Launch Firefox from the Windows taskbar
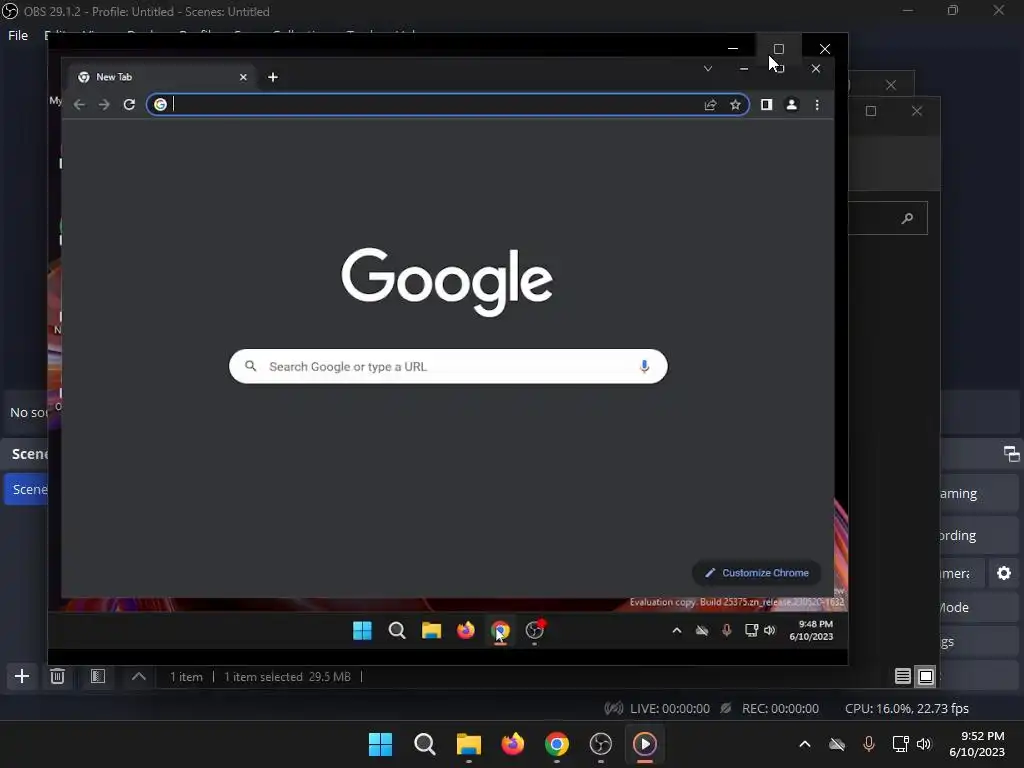Image resolution: width=1024 pixels, height=768 pixels. 513,744
